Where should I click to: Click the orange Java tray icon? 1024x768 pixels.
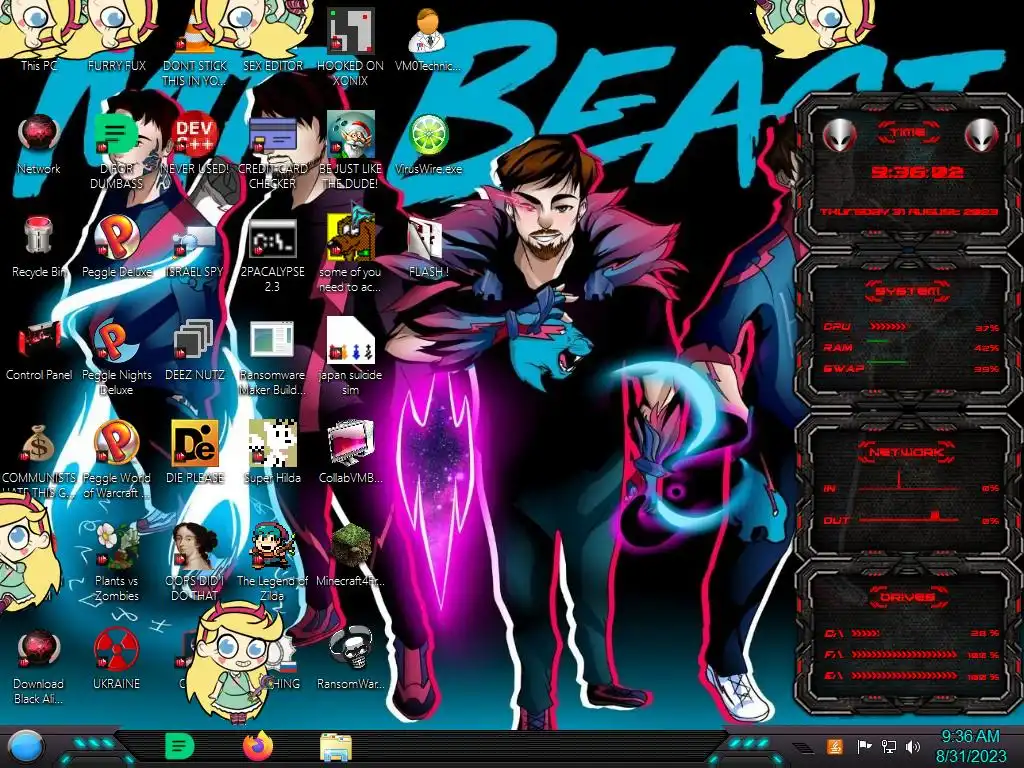click(835, 746)
